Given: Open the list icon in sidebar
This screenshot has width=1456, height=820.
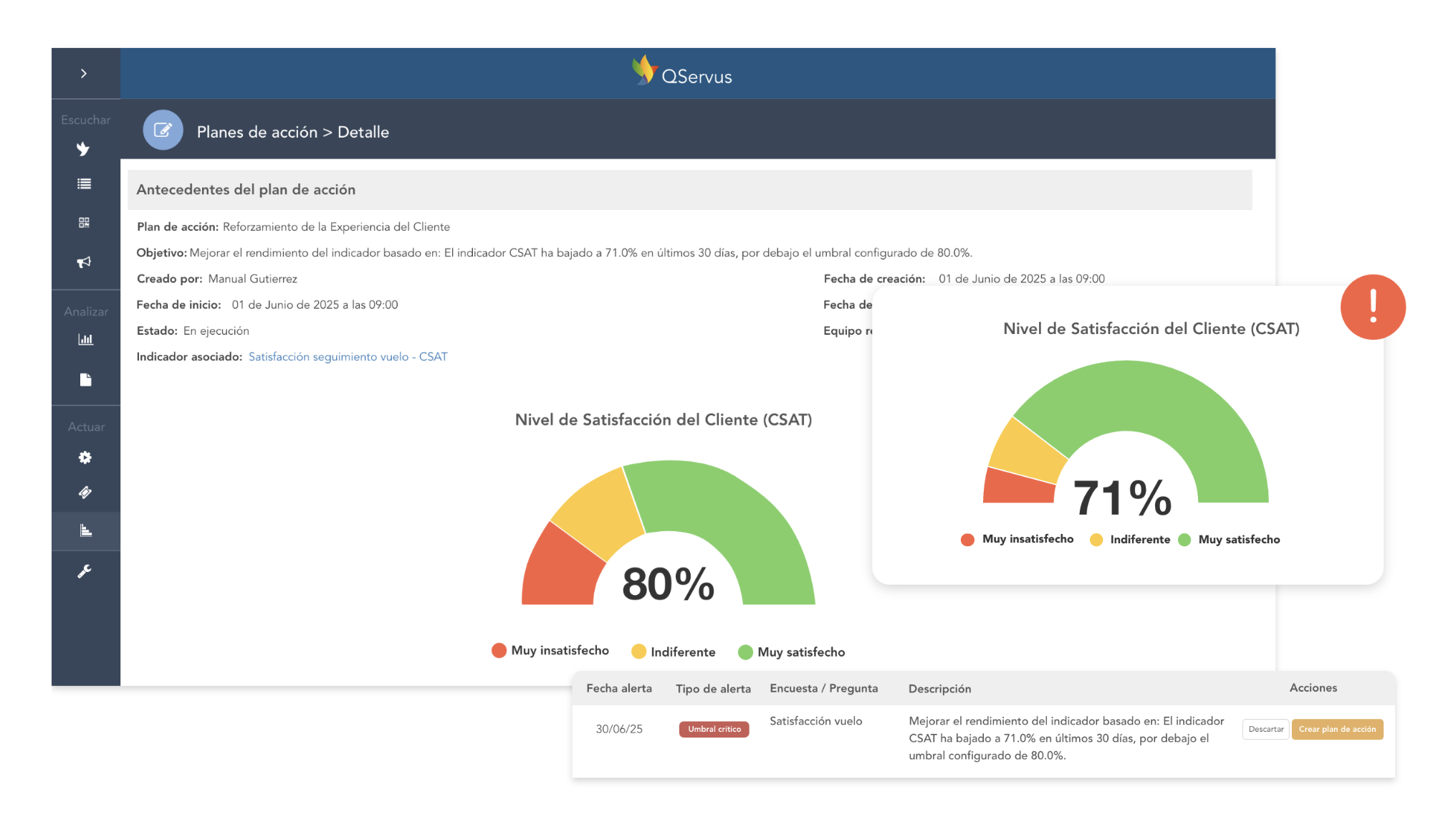Looking at the screenshot, I should pos(85,184).
